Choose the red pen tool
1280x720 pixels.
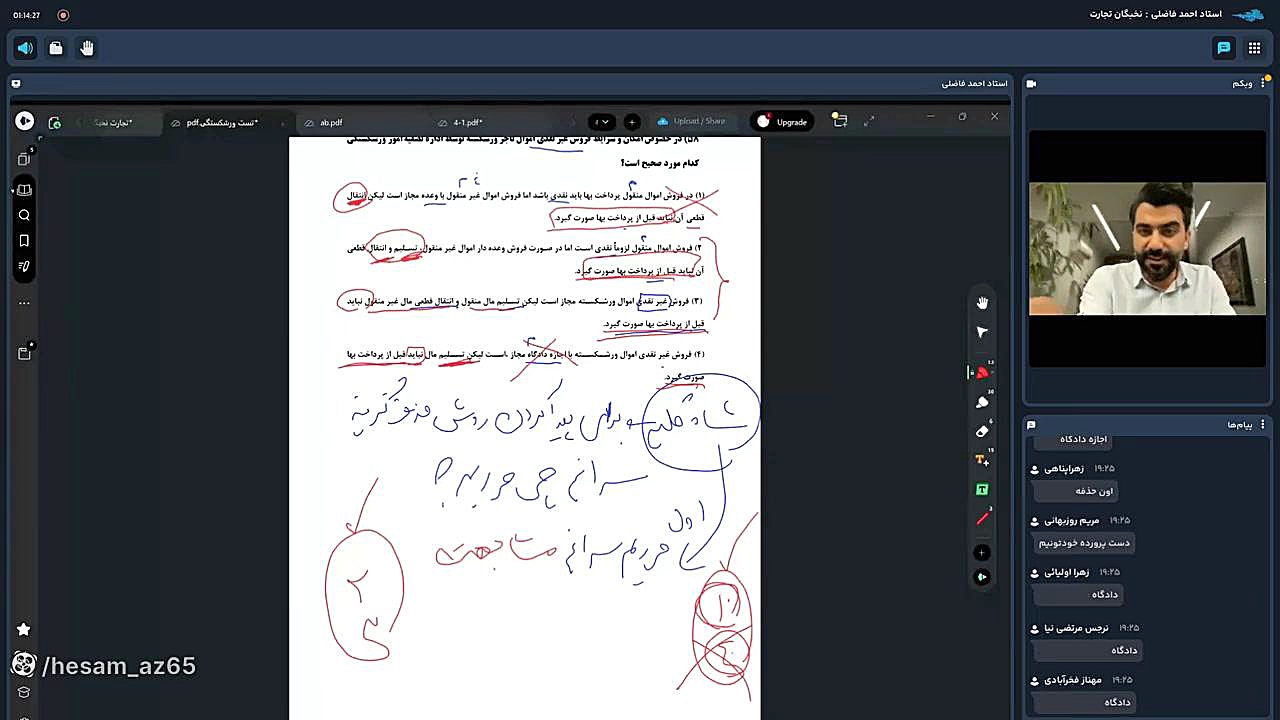pos(982,372)
